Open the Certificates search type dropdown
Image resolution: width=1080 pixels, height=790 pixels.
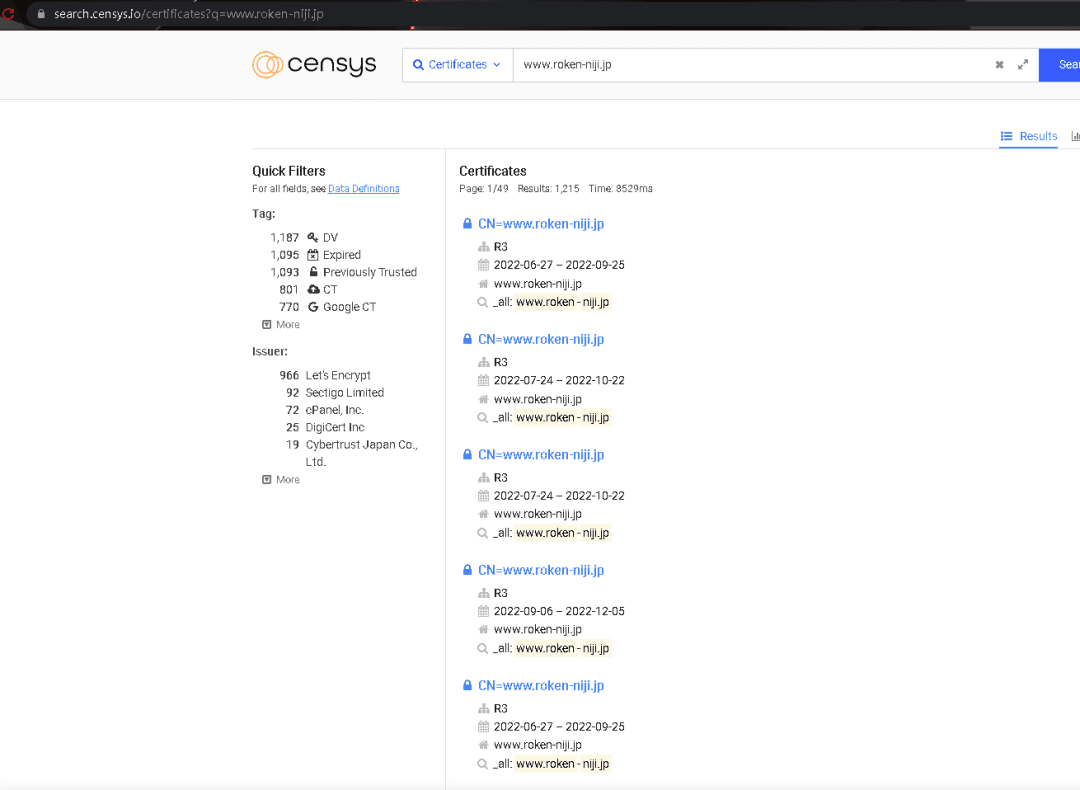[457, 65]
